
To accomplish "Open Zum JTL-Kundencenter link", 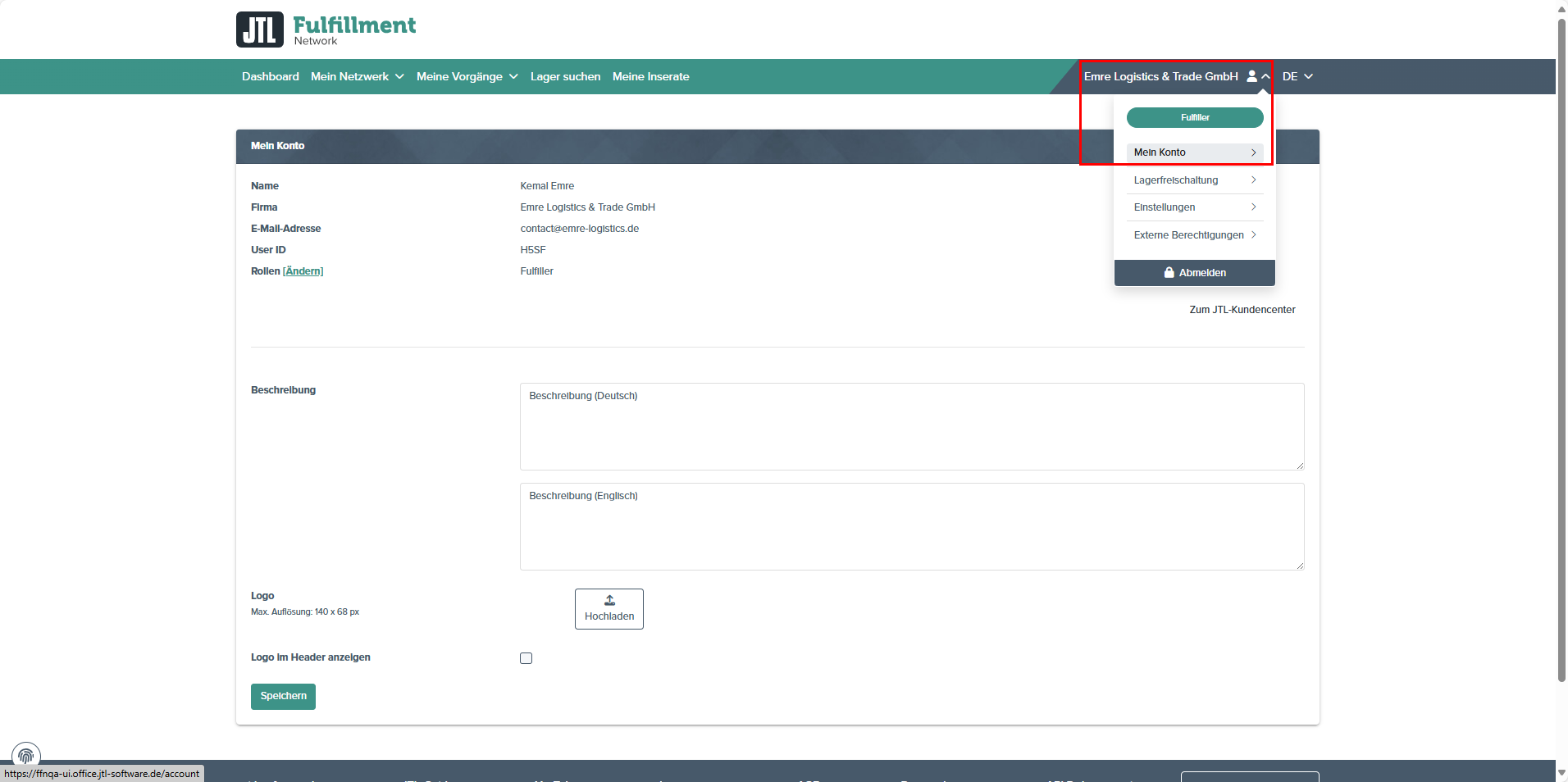I will click(1242, 310).
